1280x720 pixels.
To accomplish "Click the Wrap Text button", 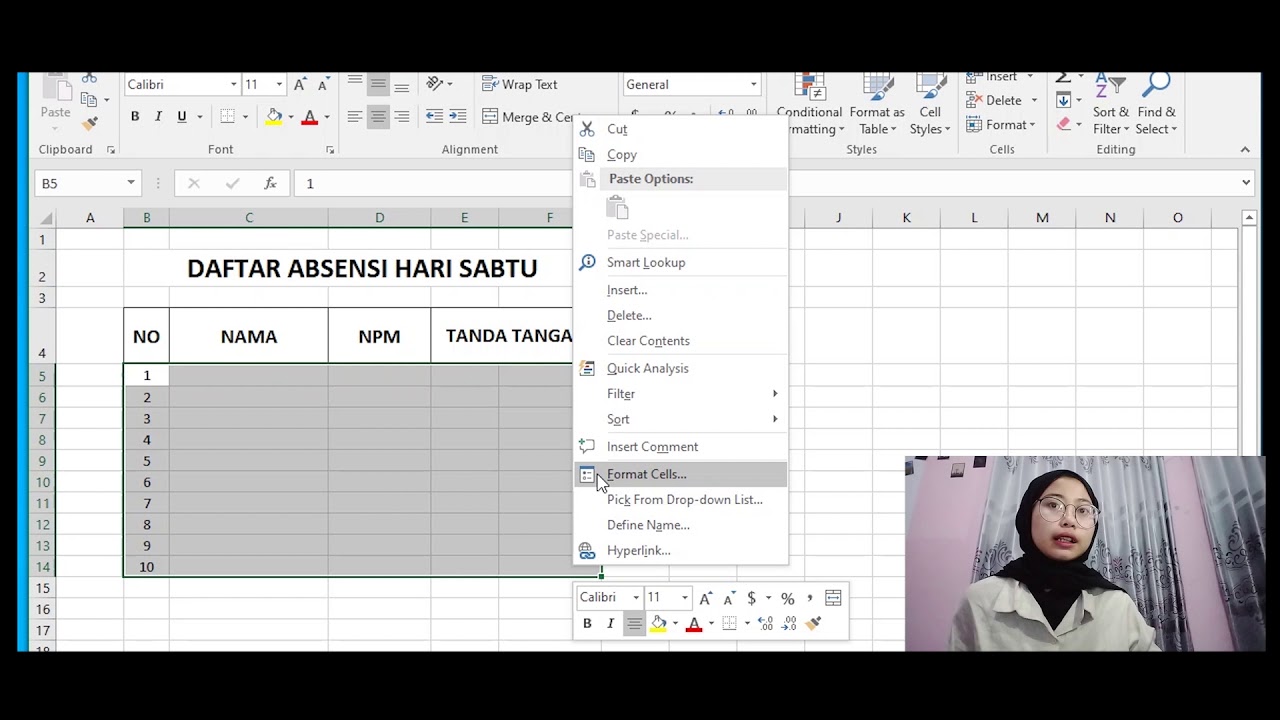I will [520, 84].
